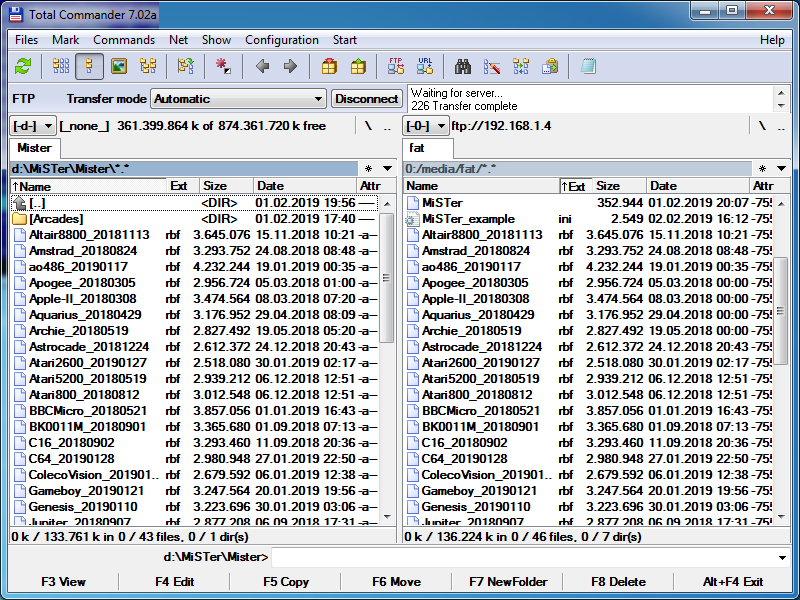
Task: Click the Go back arrow icon
Action: (x=262, y=67)
